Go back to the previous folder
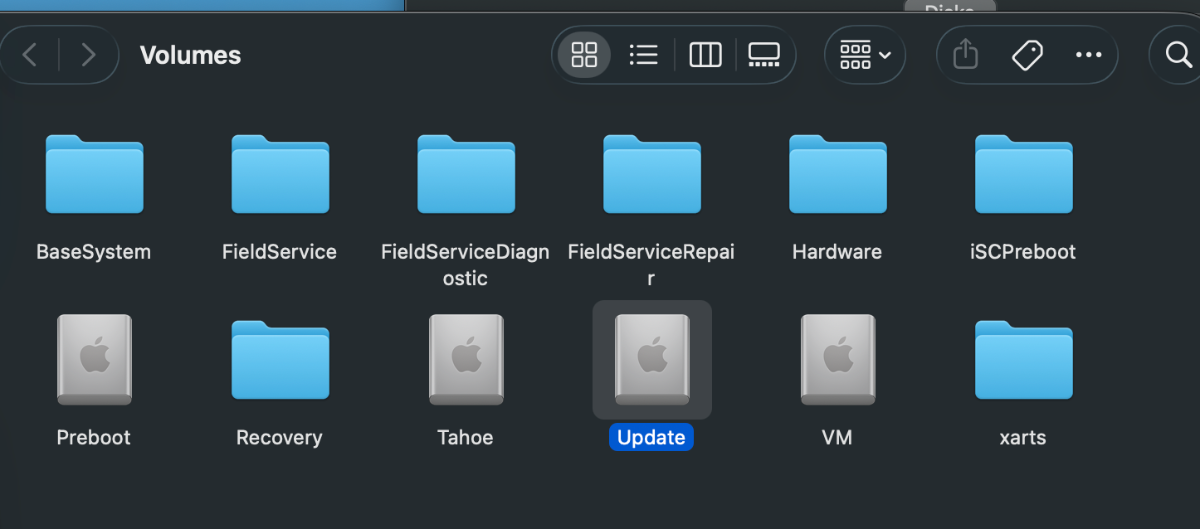The height and width of the screenshot is (529, 1200). (x=31, y=55)
